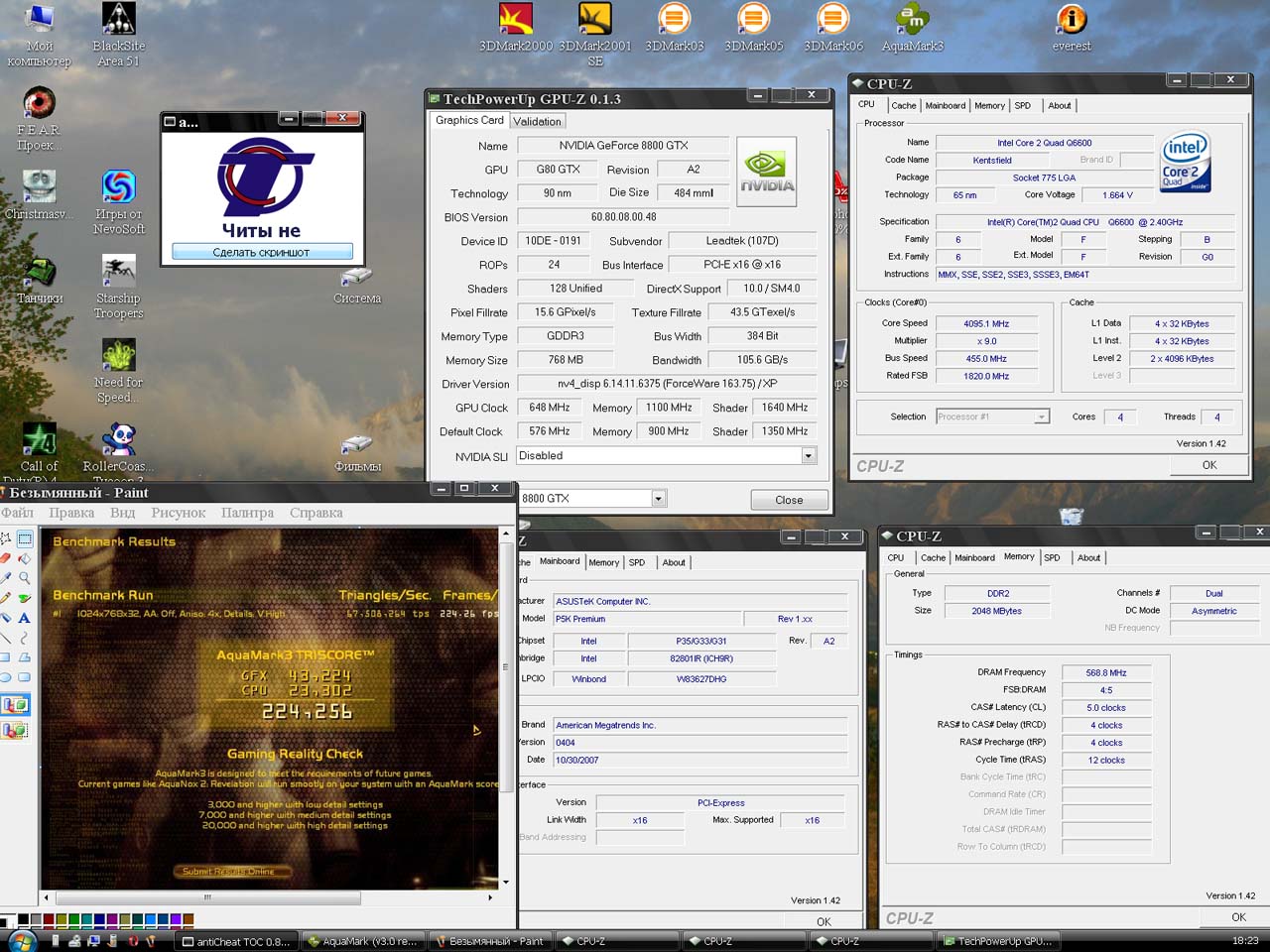The height and width of the screenshot is (952, 1270).
Task: Choose the Polygon tool in Paint
Action: pyautogui.click(x=25, y=657)
